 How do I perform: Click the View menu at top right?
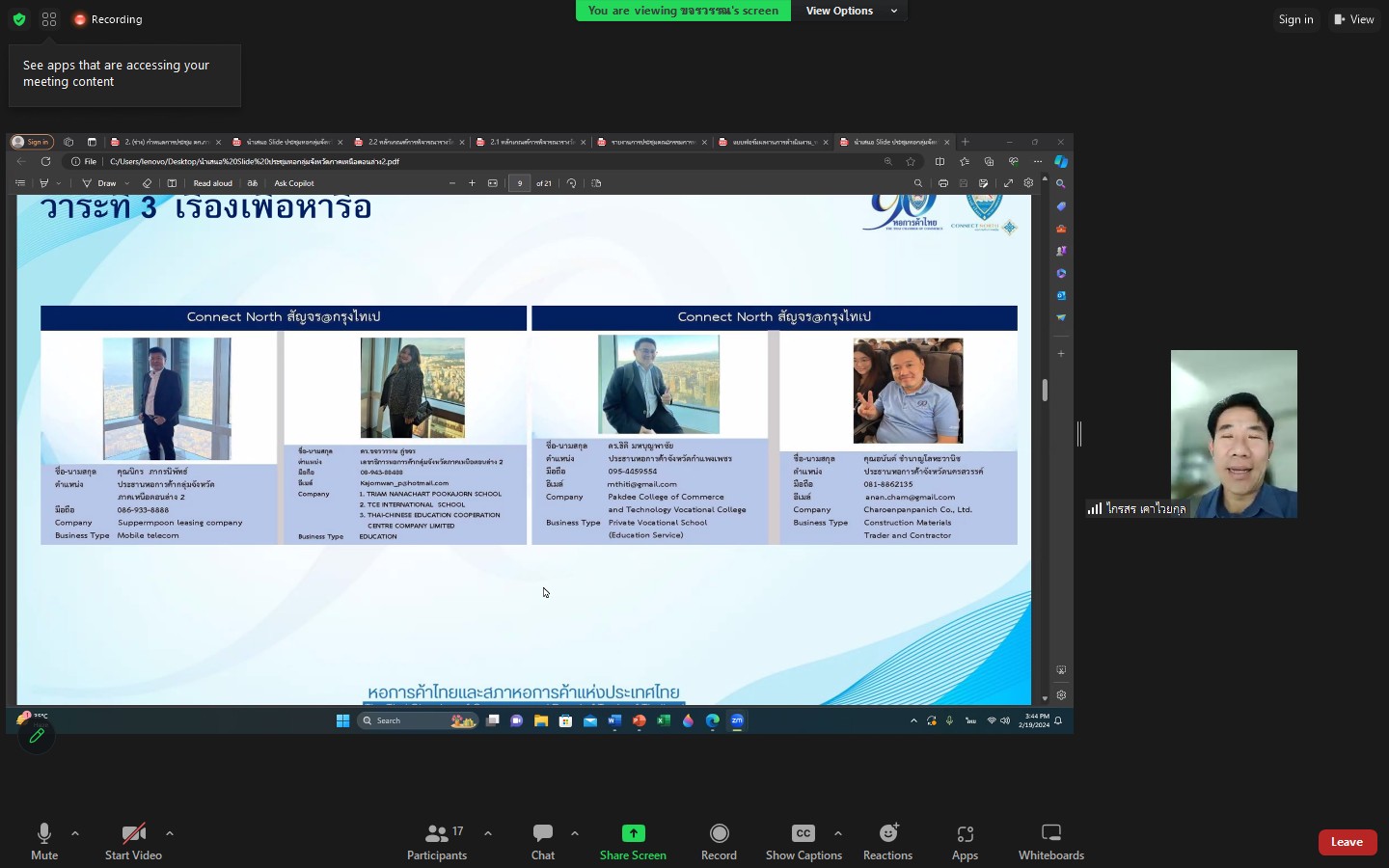tap(1354, 19)
